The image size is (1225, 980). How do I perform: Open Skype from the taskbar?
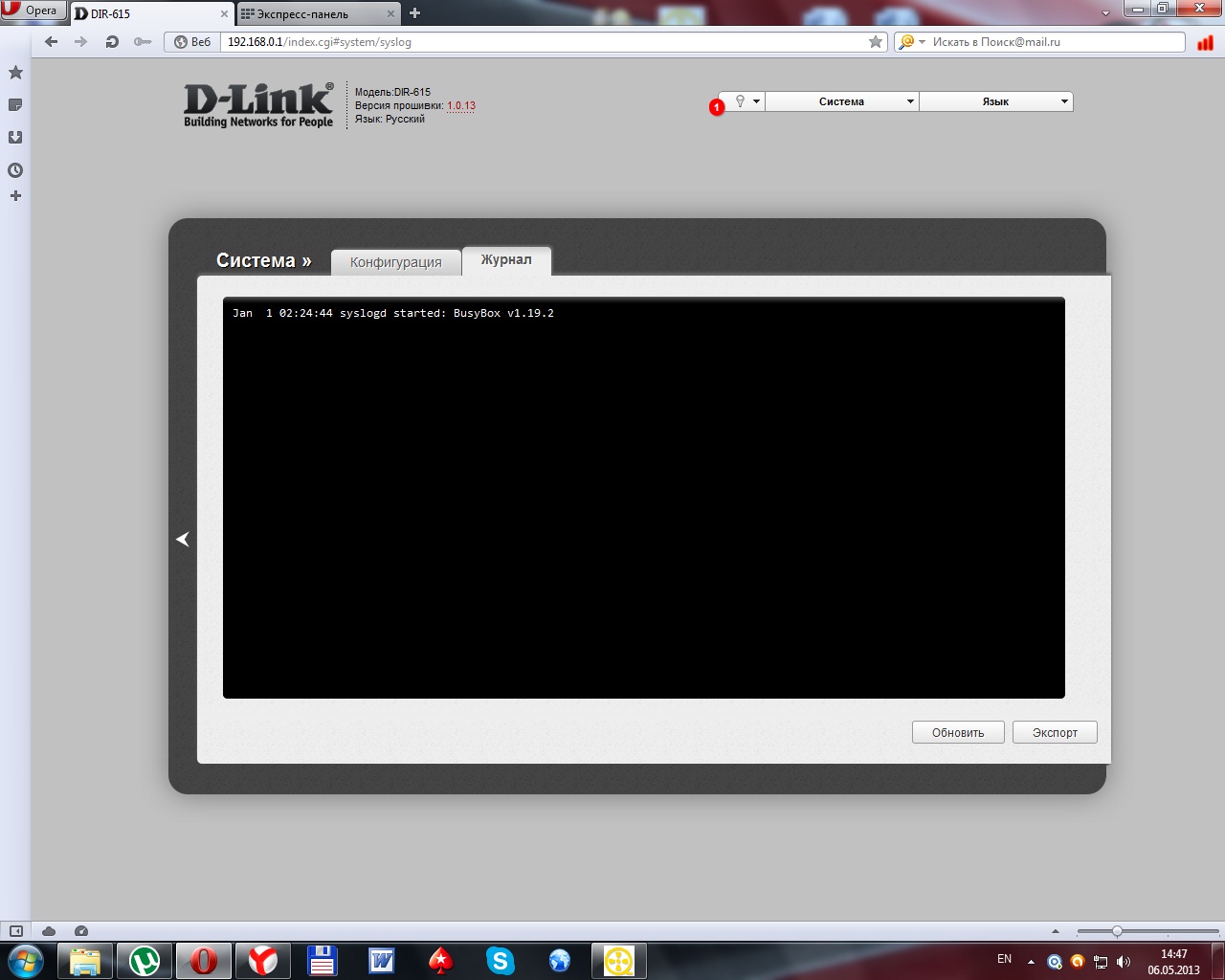point(501,961)
